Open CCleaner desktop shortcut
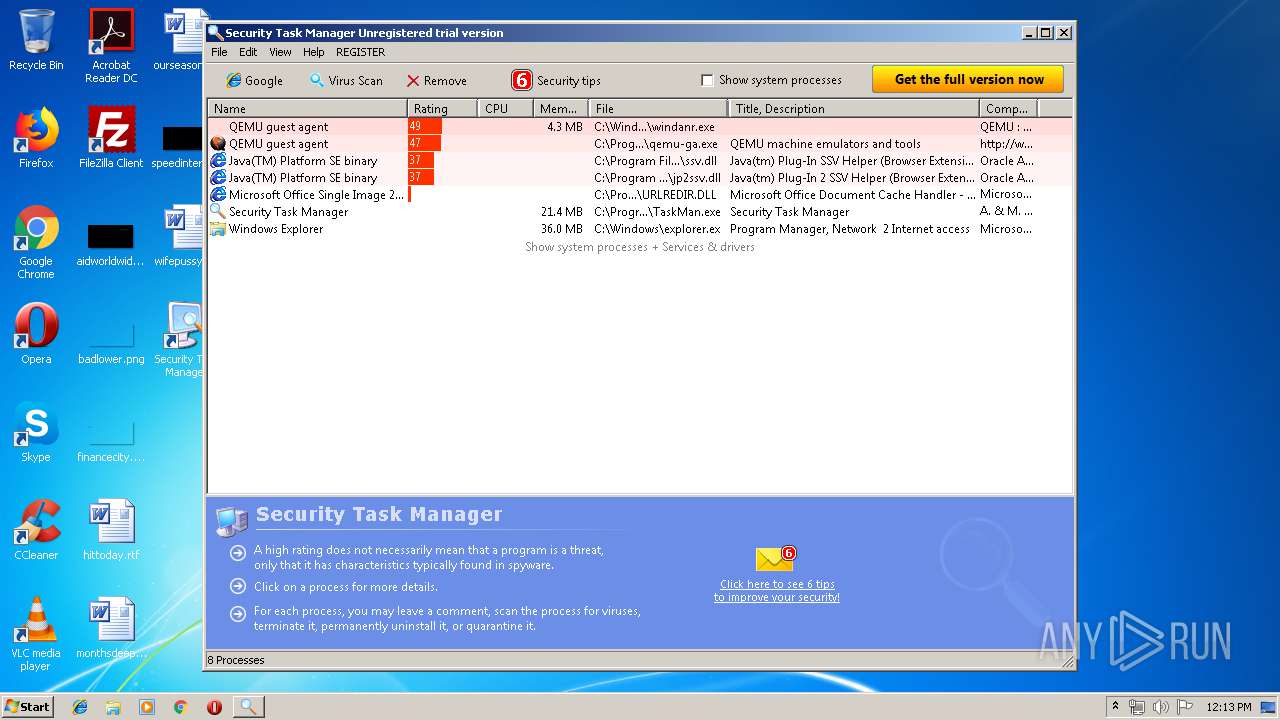Screen dimensions: 1280x720 point(36,530)
